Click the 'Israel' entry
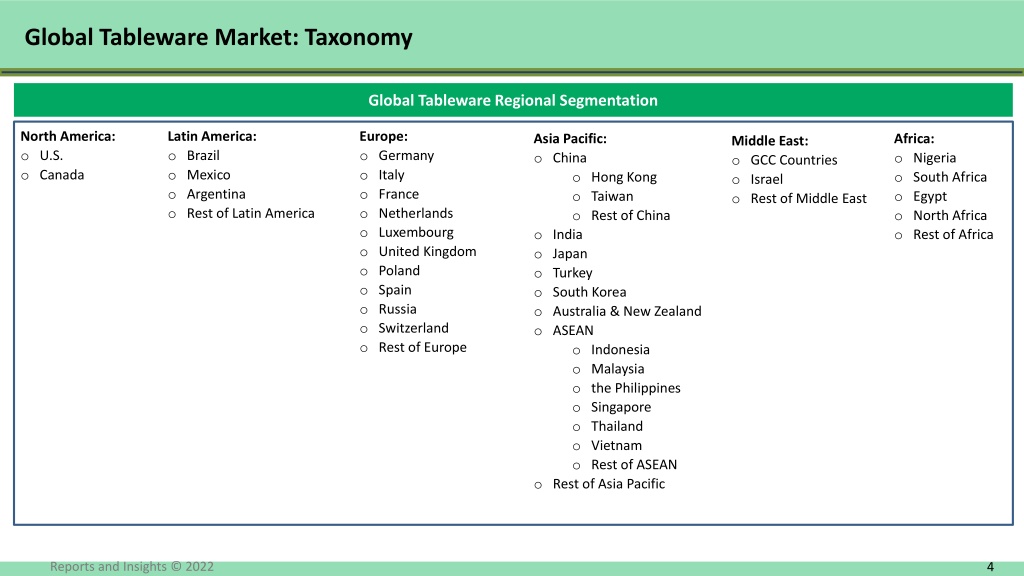 point(766,180)
